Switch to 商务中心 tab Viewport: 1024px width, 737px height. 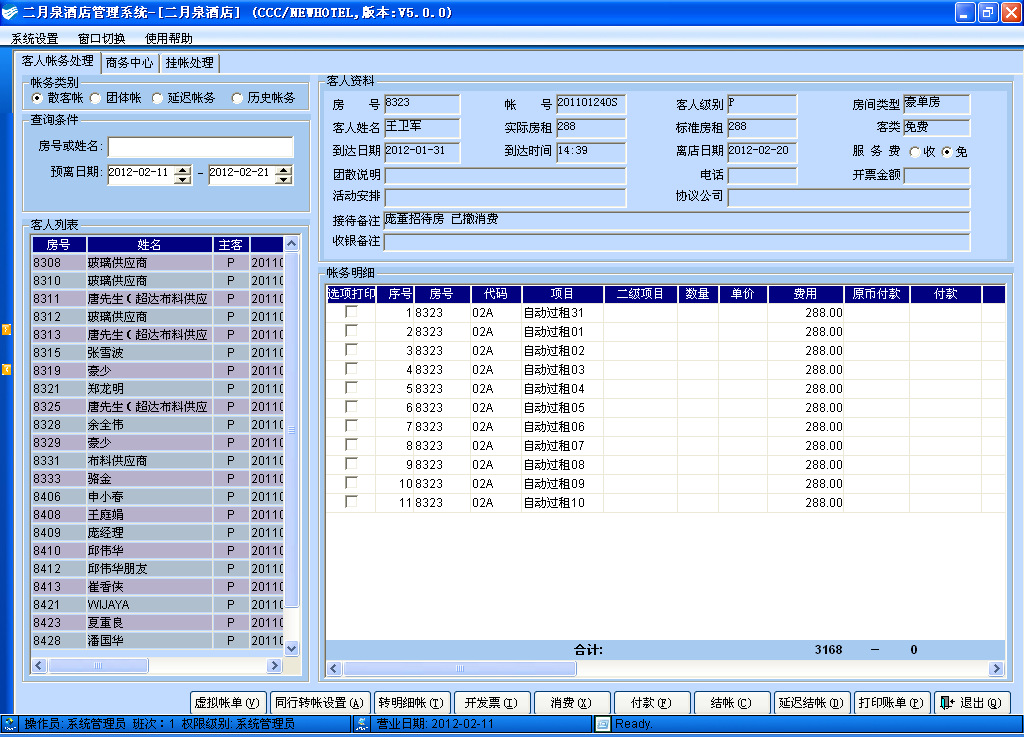129,63
